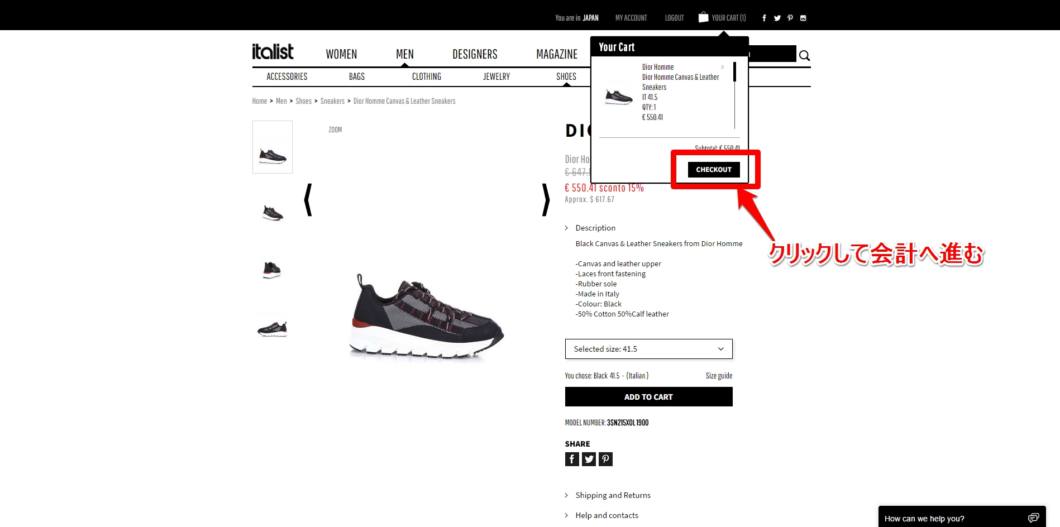
Task: Open the DESIGNERS menu
Action: 475,55
